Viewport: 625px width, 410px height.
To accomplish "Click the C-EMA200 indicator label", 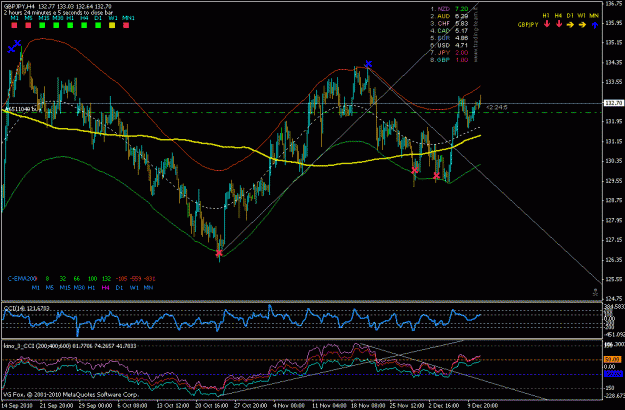I will click(x=22, y=279).
